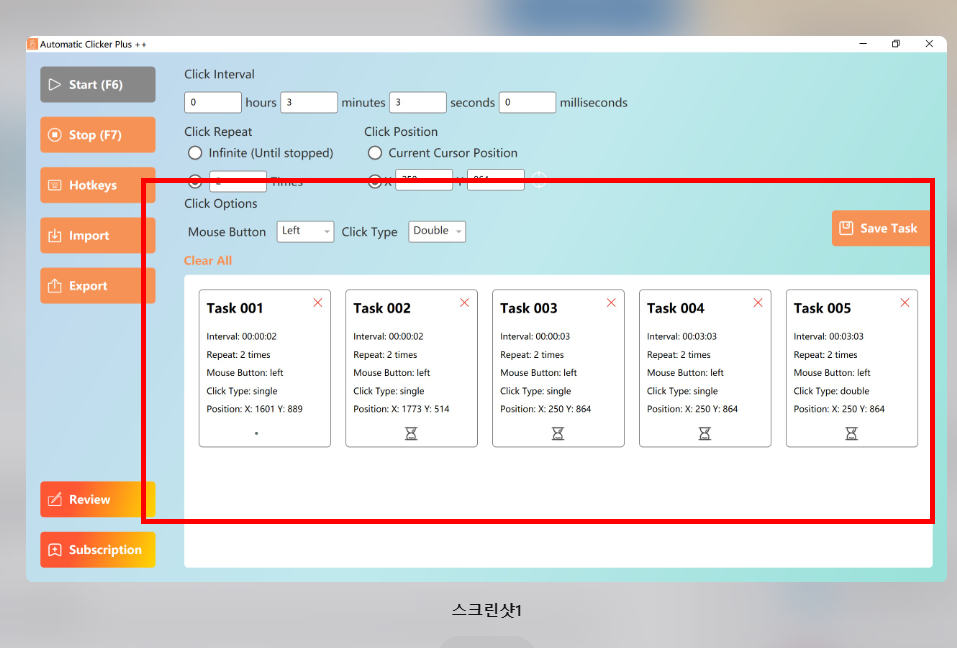
Task: Start the auto clicker with Start (F6)
Action: pos(98,84)
